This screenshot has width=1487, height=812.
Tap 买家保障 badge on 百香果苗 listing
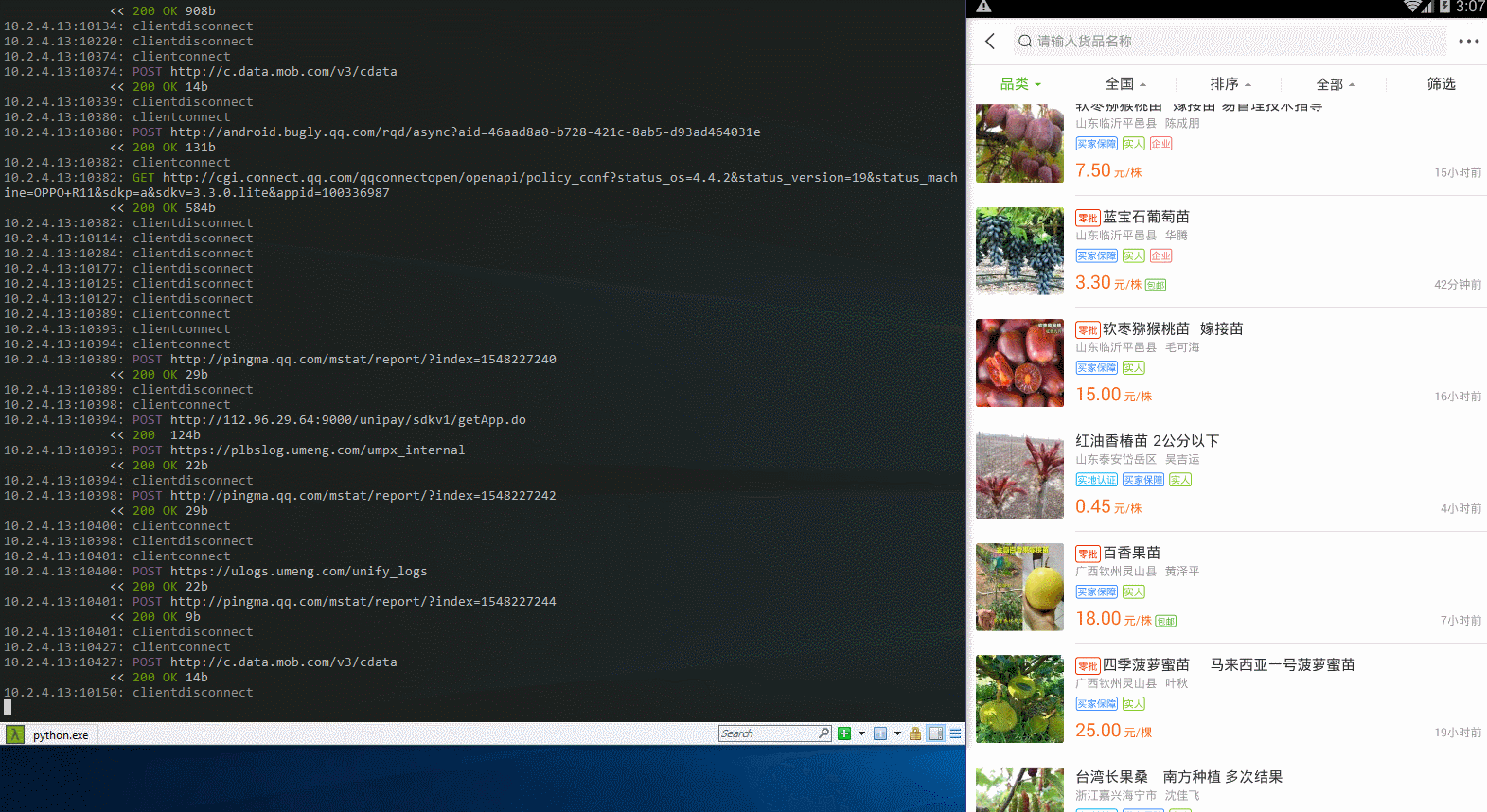(x=1096, y=591)
